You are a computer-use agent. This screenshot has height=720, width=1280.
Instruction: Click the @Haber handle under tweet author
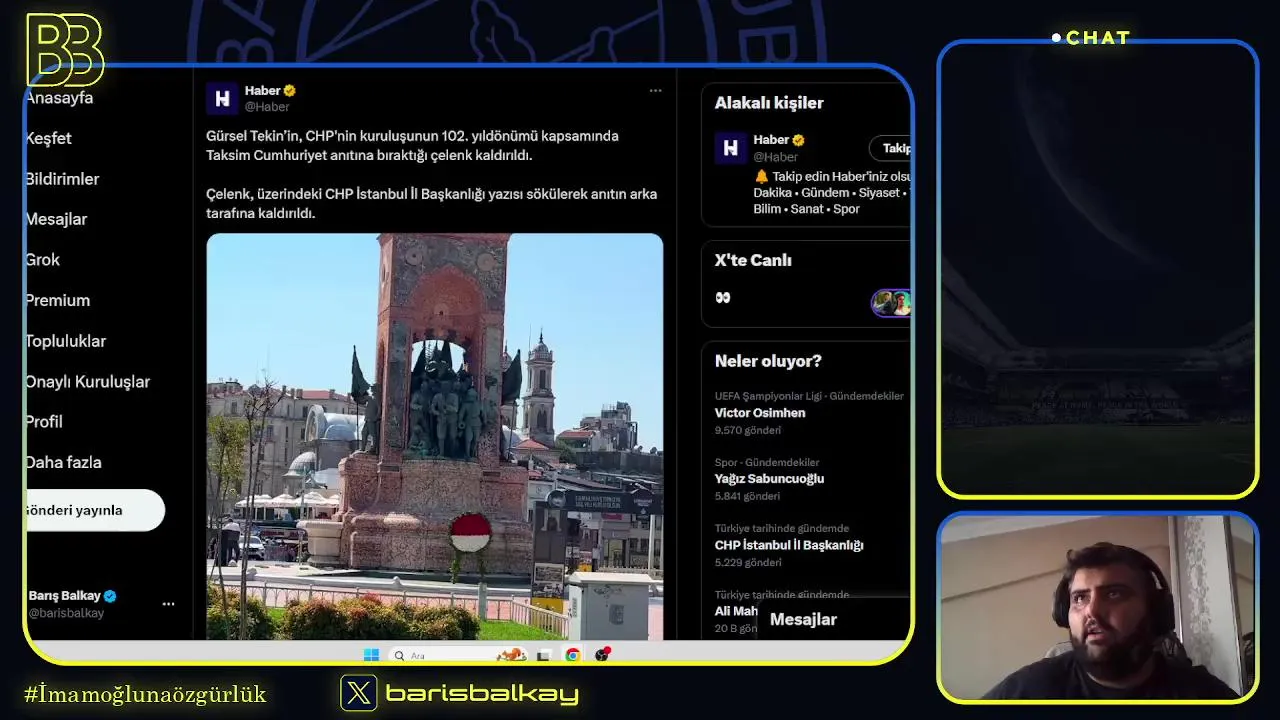click(267, 107)
